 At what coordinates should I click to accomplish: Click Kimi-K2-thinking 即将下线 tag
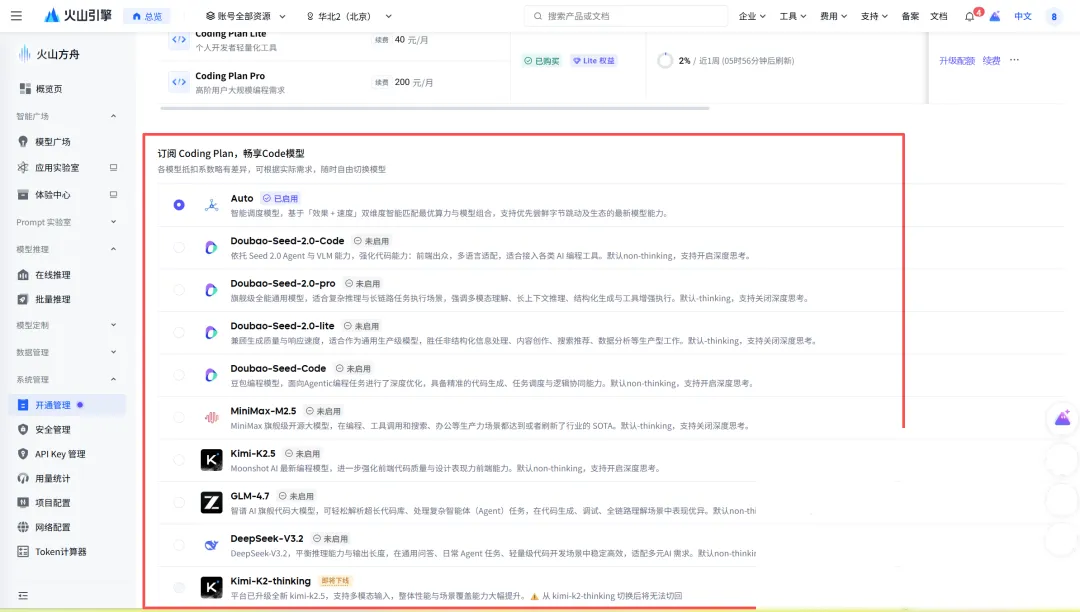pos(335,581)
